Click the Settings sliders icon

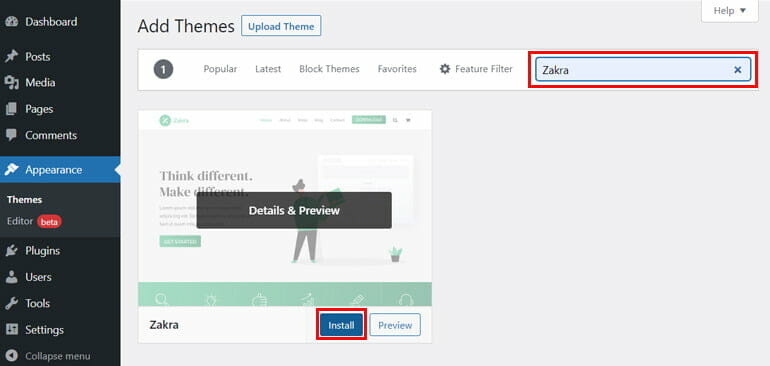(11, 330)
